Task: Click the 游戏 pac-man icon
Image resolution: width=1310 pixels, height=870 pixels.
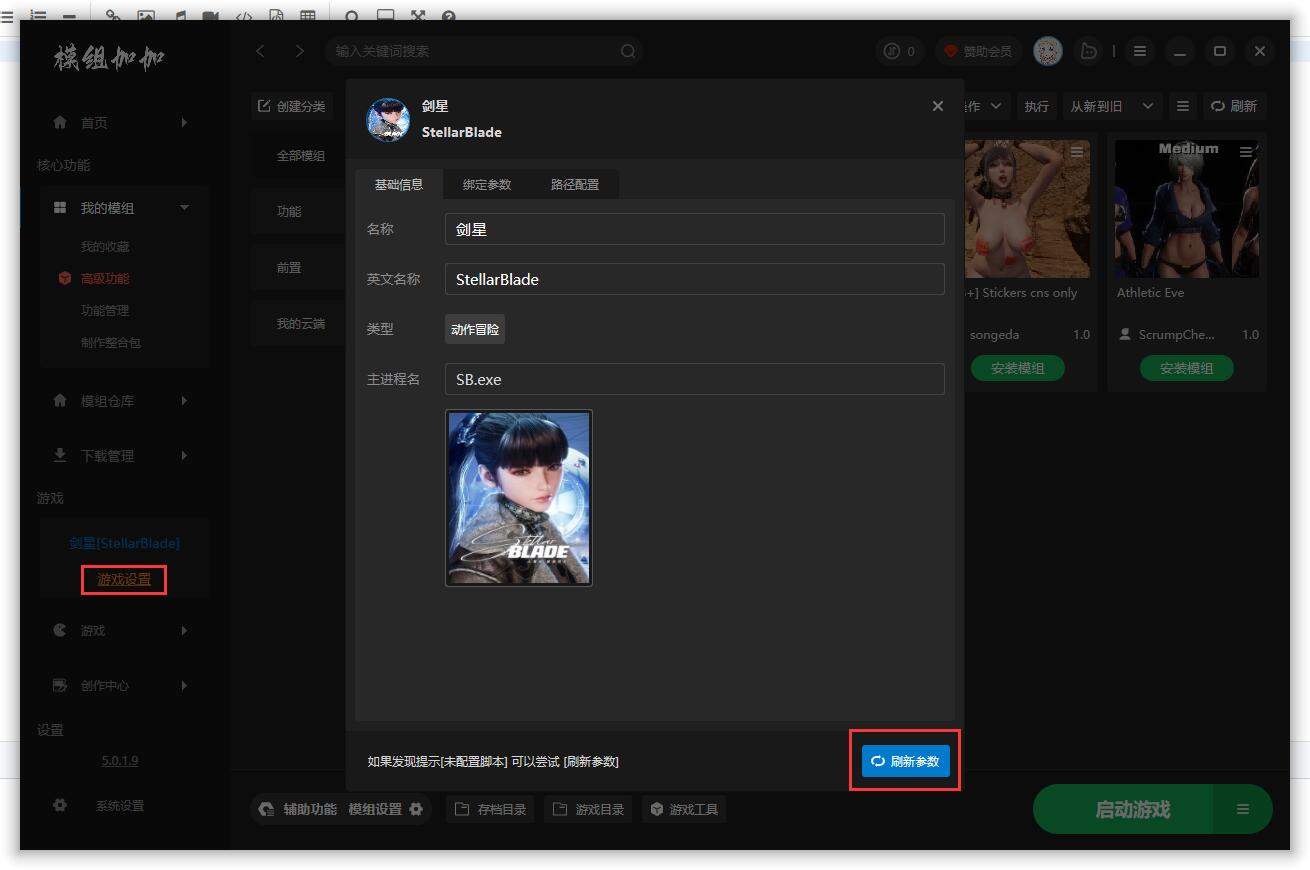Action: (60, 630)
